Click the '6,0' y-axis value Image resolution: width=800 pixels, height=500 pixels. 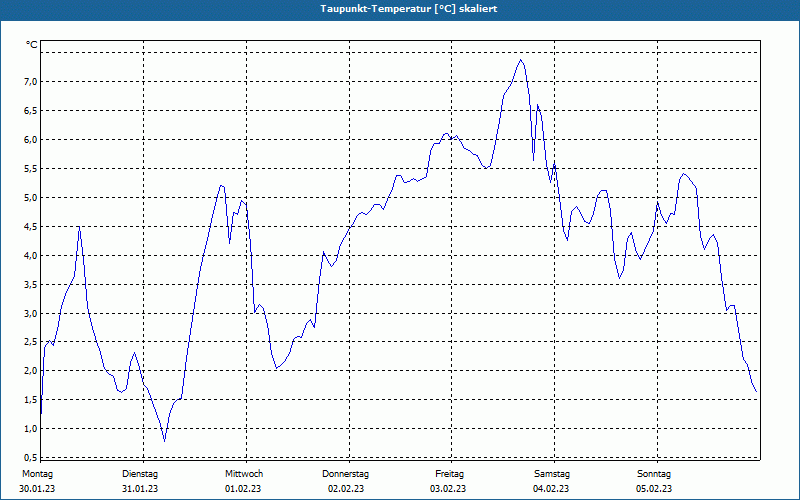tap(31, 140)
